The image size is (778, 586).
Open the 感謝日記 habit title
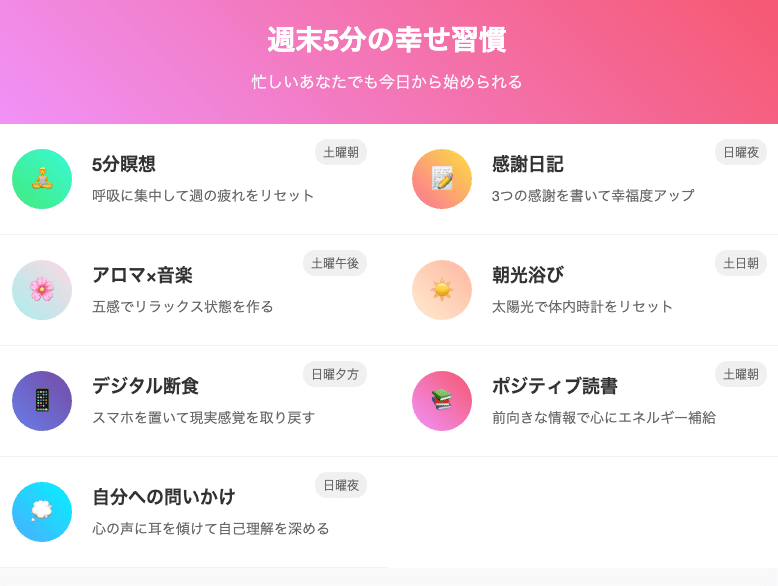[x=527, y=164]
